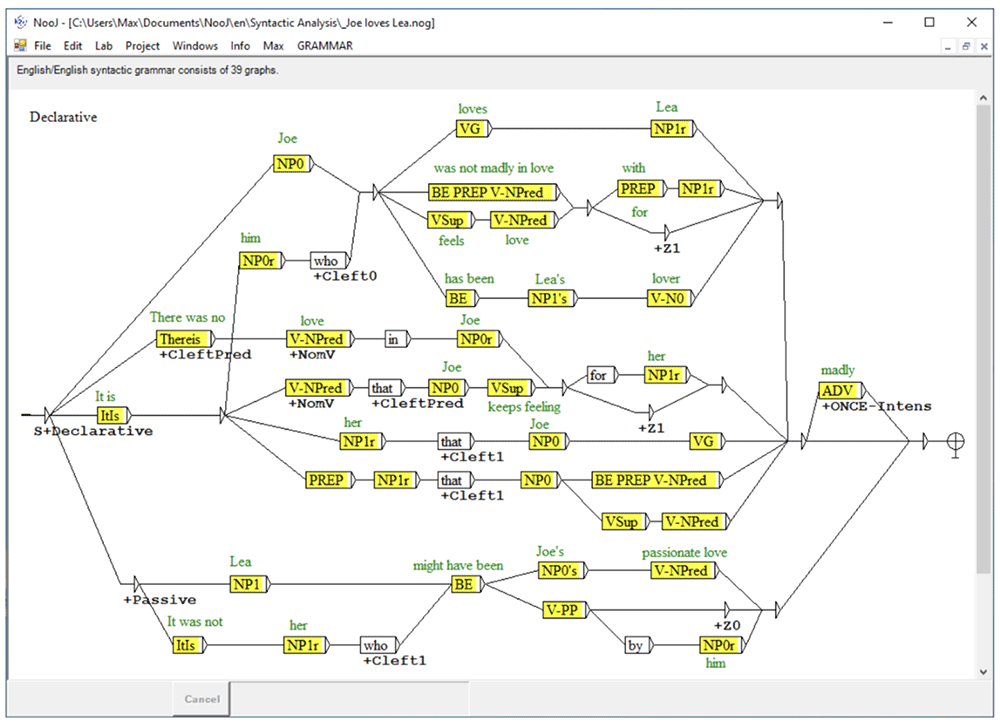Click the NooJ application icon in title bar
The height and width of the screenshot is (725, 1000).
(20, 22)
